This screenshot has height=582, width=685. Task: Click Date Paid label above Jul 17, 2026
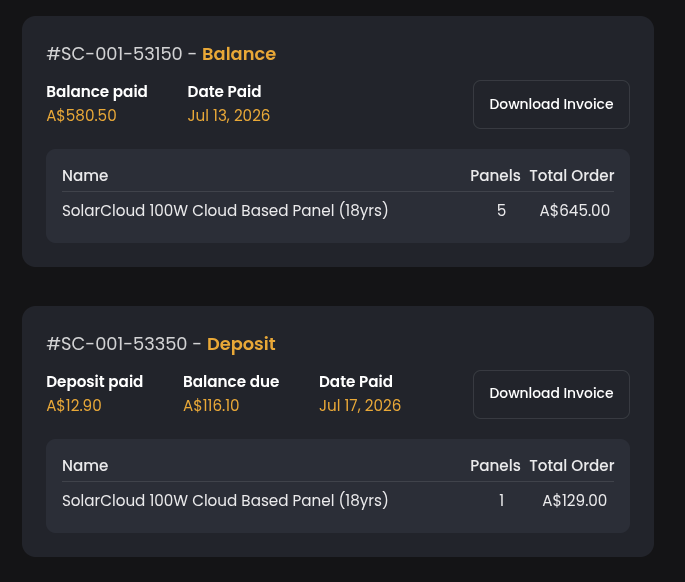(356, 382)
